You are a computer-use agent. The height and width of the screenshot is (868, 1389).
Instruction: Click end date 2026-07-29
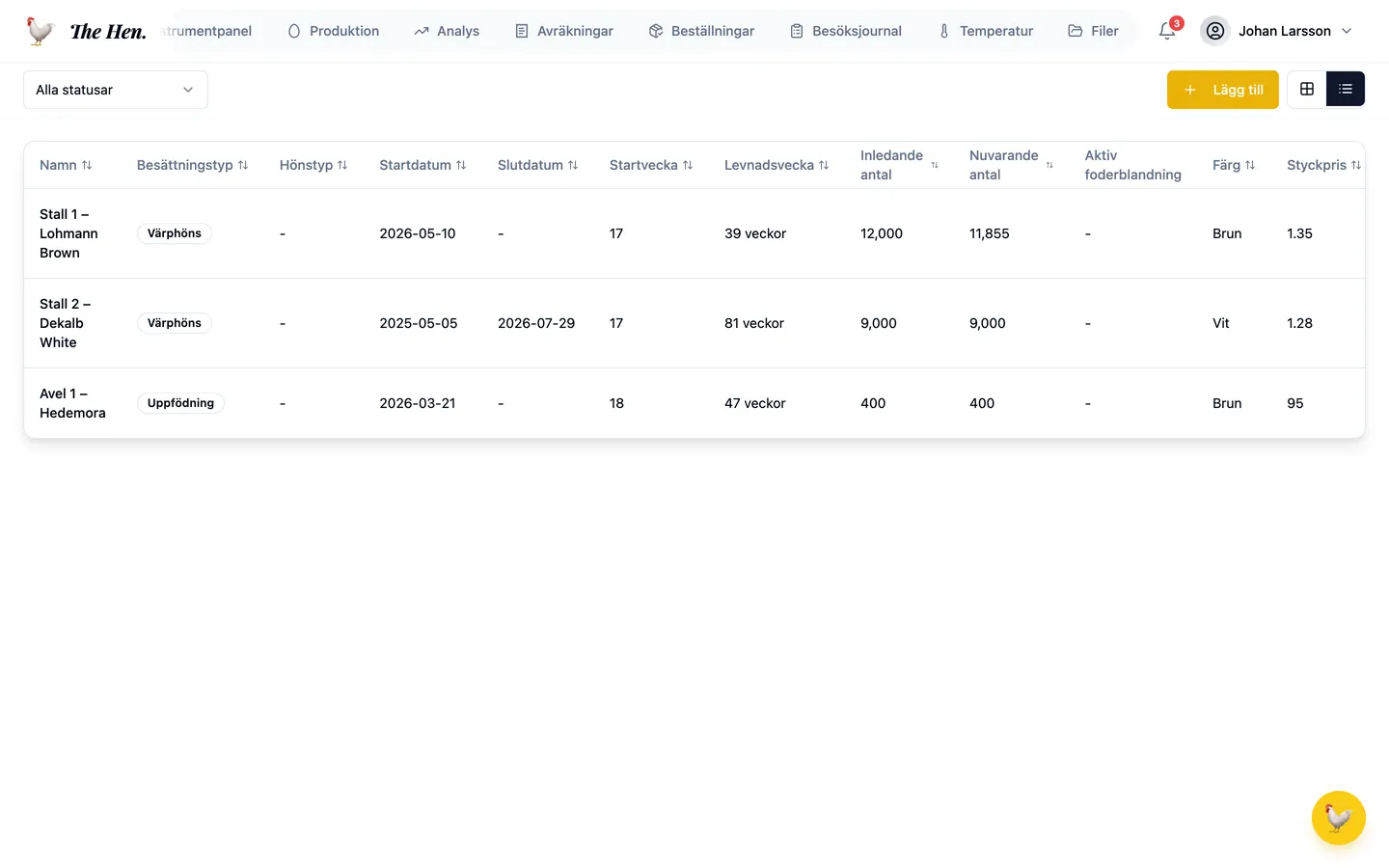tap(536, 323)
